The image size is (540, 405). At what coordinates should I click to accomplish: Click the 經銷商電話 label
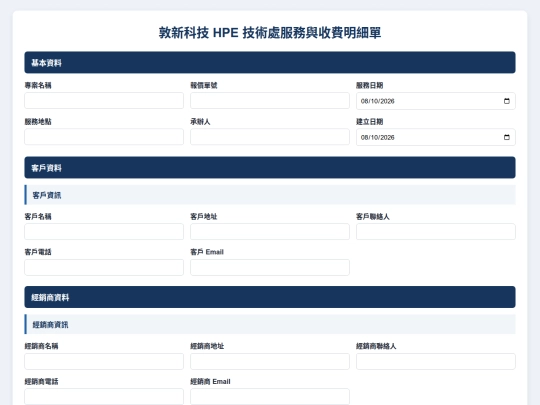click(x=41, y=382)
